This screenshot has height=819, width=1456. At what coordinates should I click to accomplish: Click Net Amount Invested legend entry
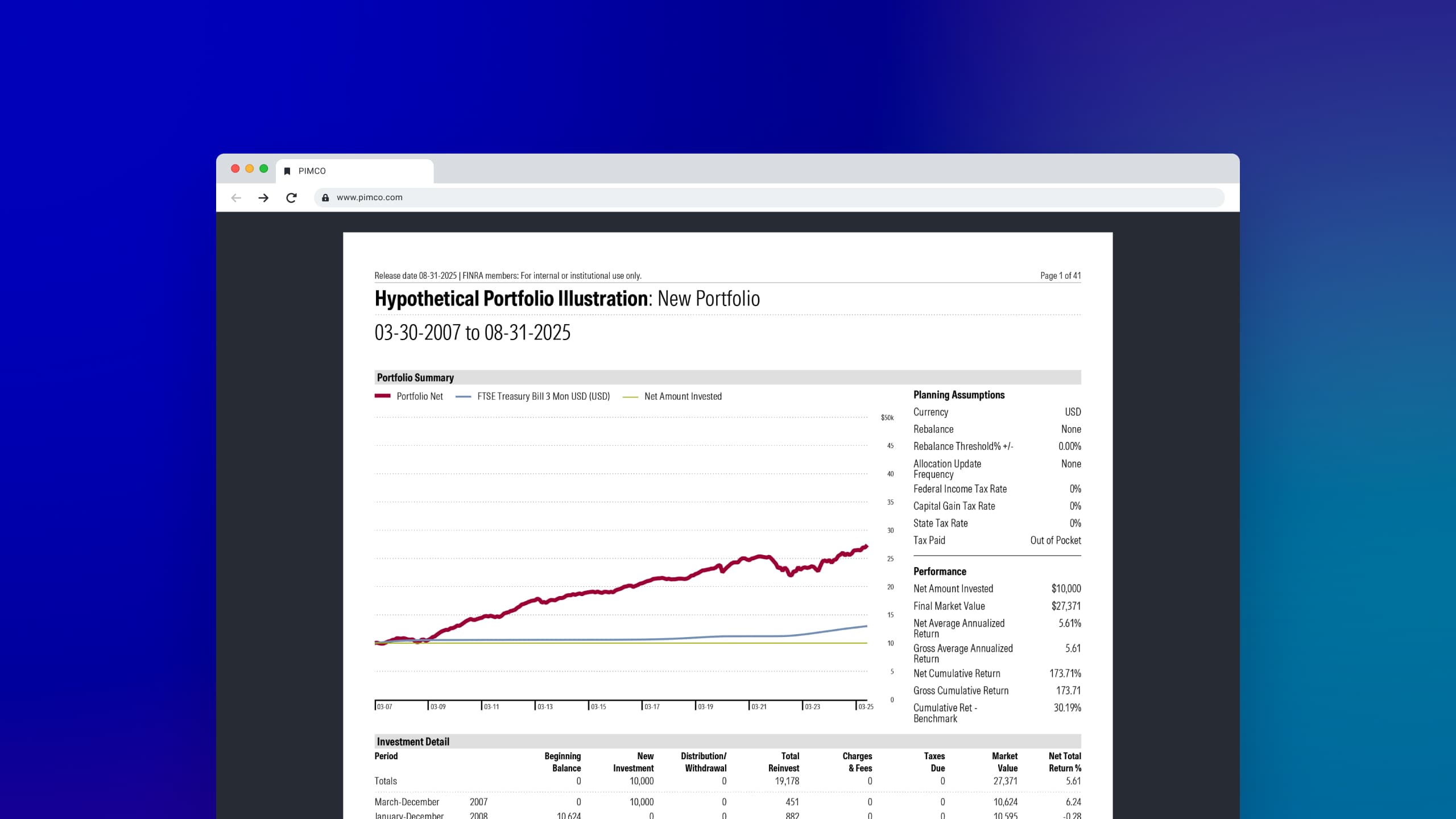tap(682, 396)
